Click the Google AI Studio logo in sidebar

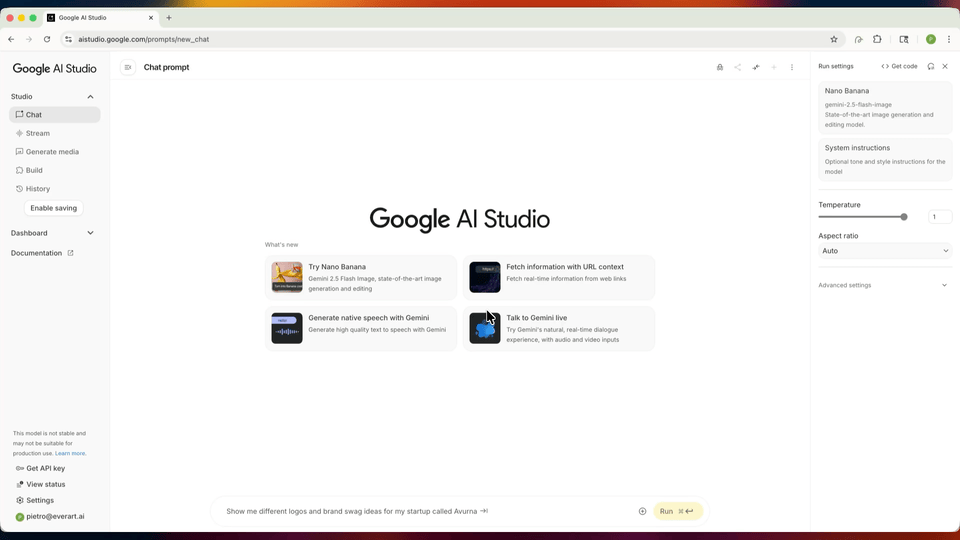(54, 69)
